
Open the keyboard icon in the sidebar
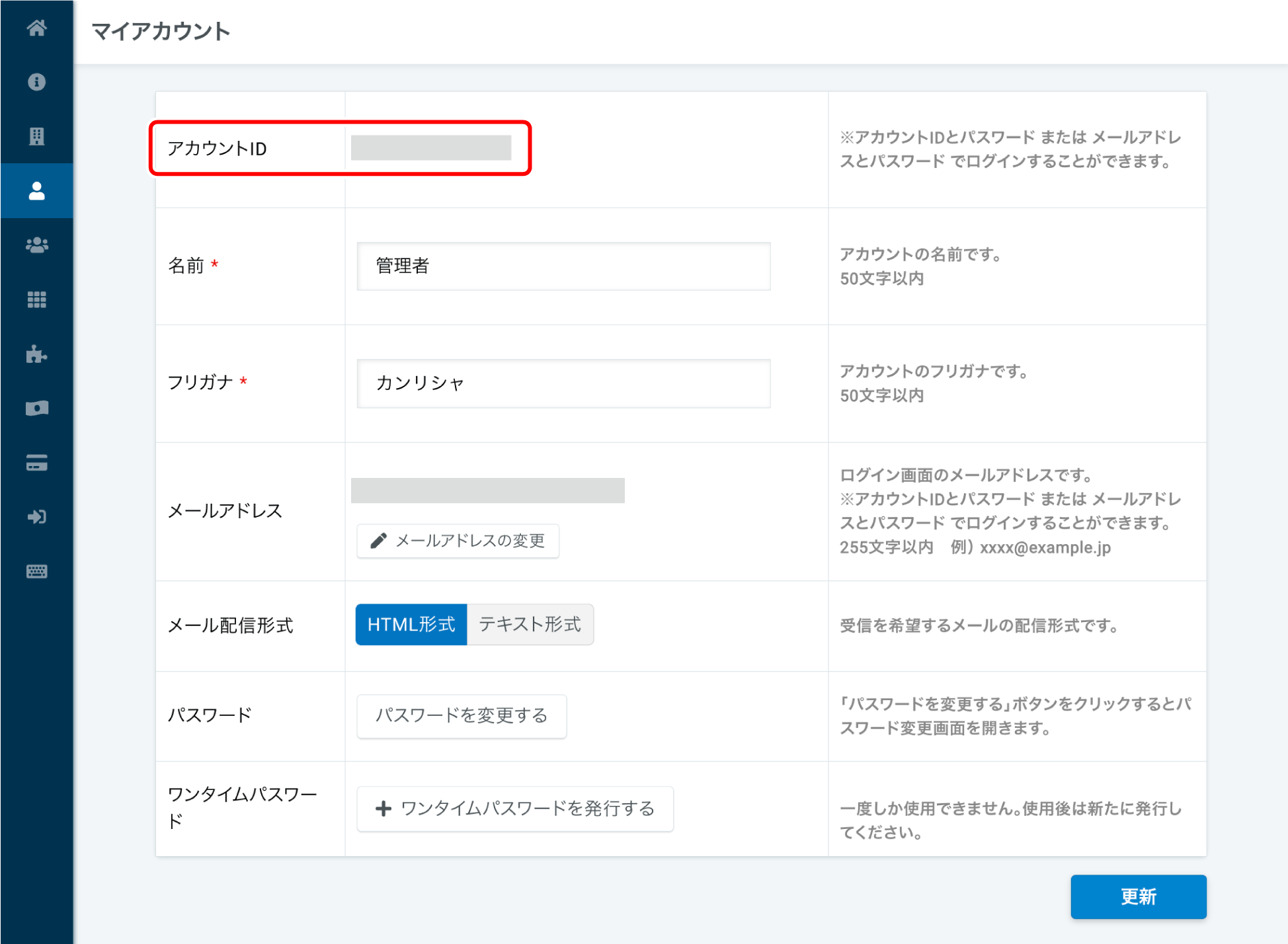[x=36, y=571]
